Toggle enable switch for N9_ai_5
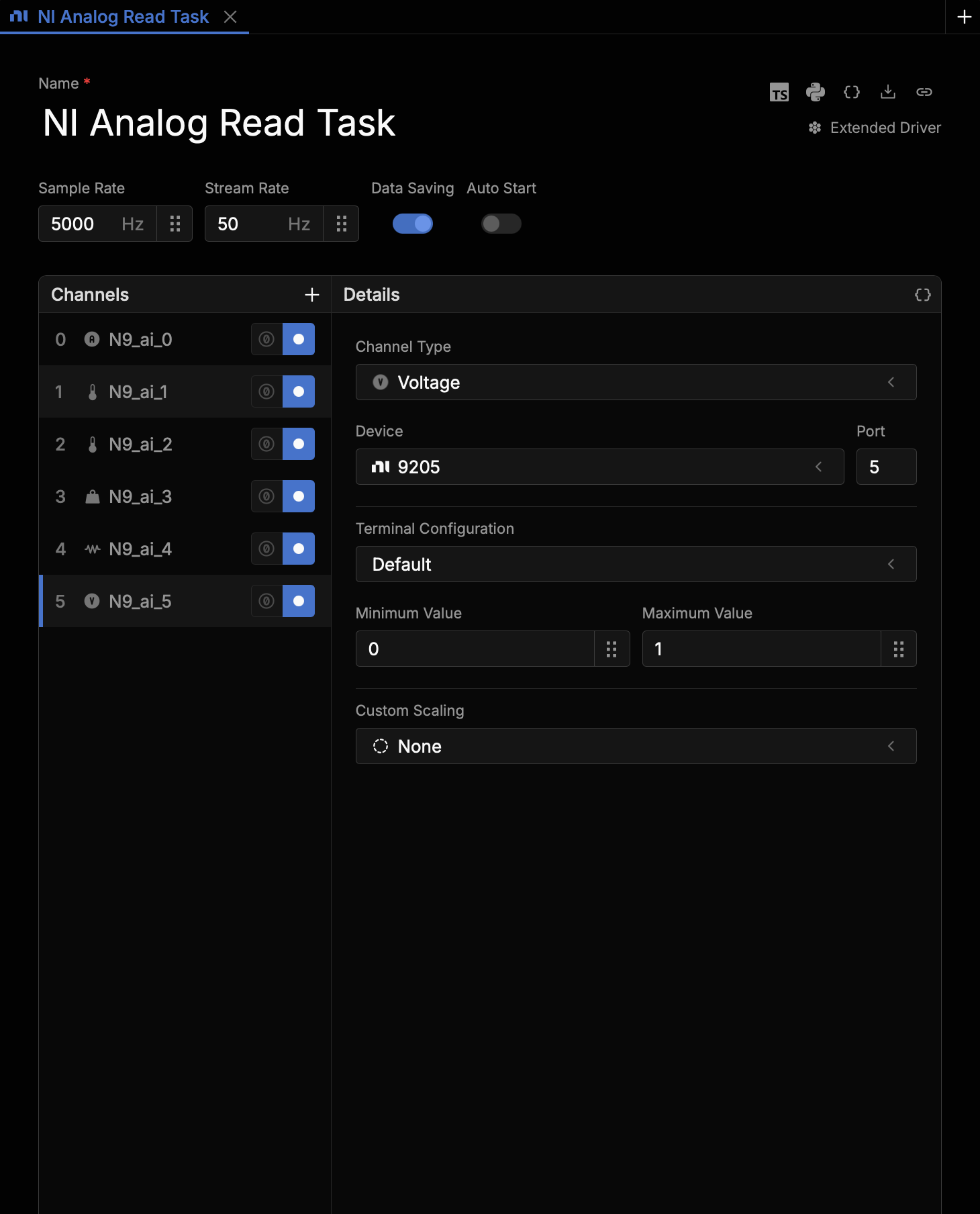This screenshot has height=1214, width=980. [x=299, y=601]
